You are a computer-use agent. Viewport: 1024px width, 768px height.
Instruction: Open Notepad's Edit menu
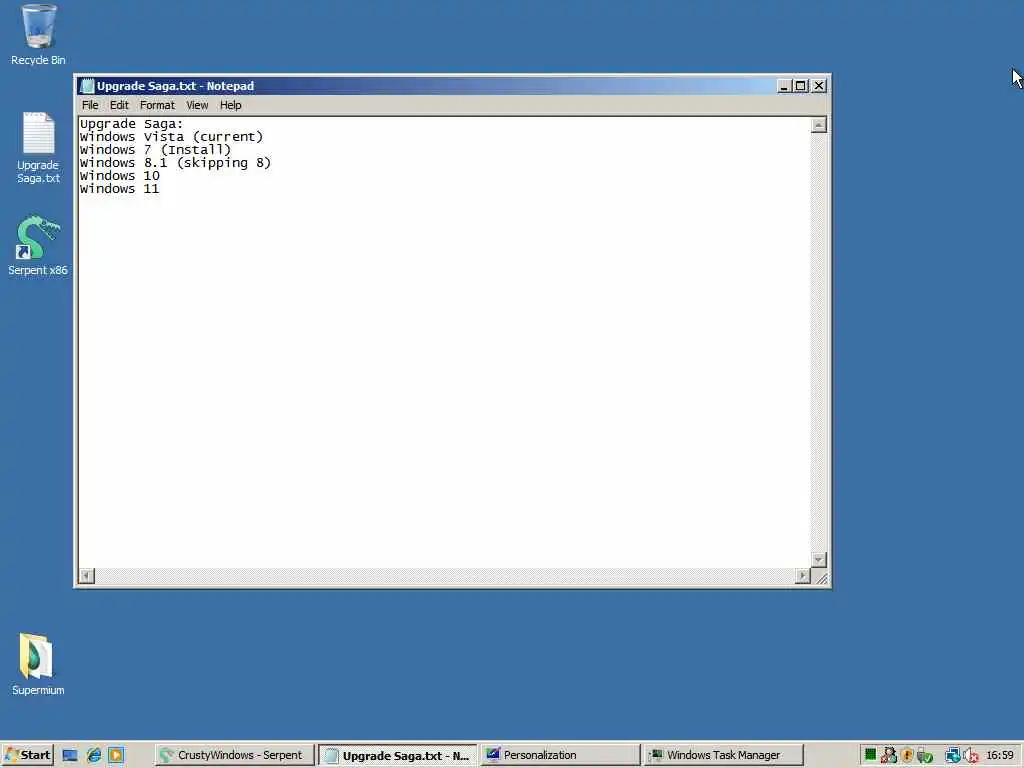[119, 105]
